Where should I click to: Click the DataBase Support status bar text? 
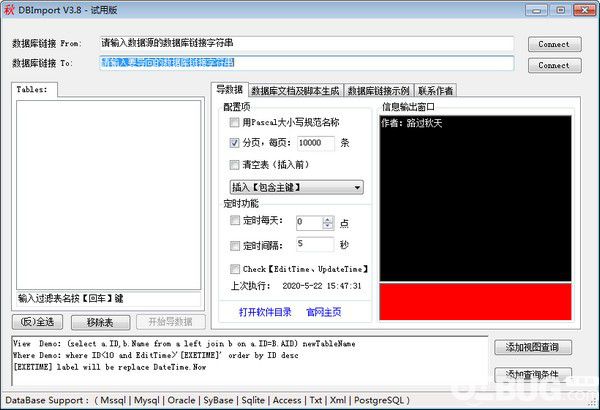[x=207, y=400]
